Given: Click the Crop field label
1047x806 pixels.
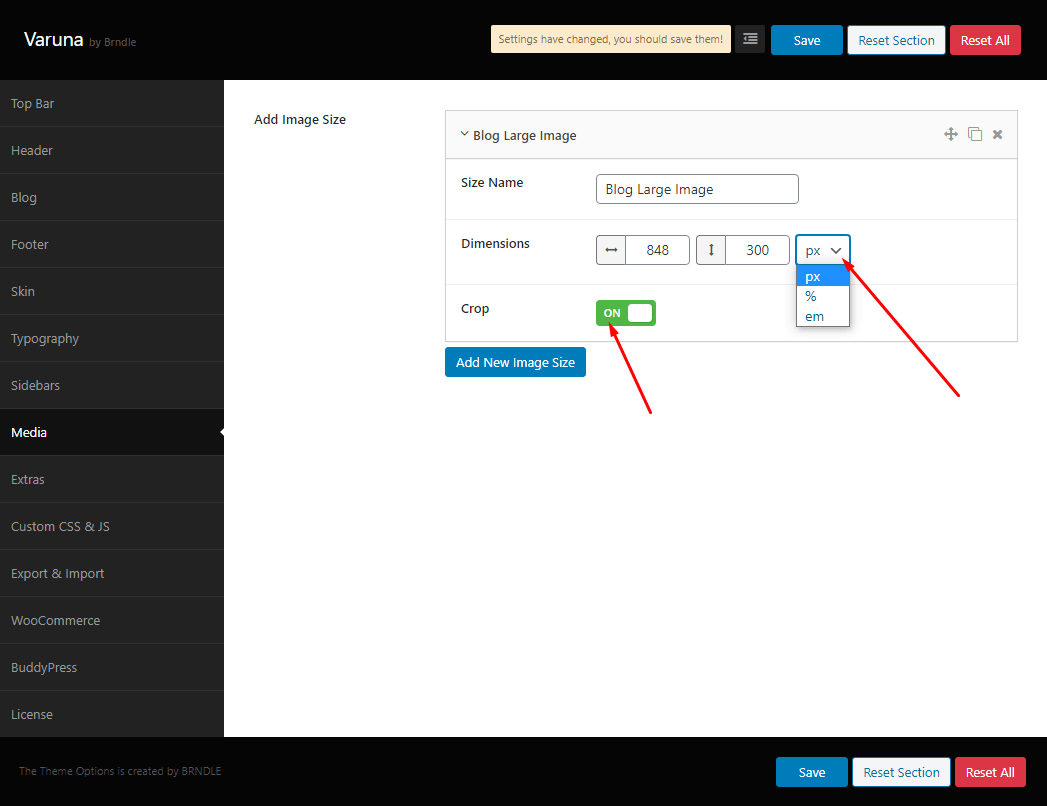Looking at the screenshot, I should [x=475, y=309].
